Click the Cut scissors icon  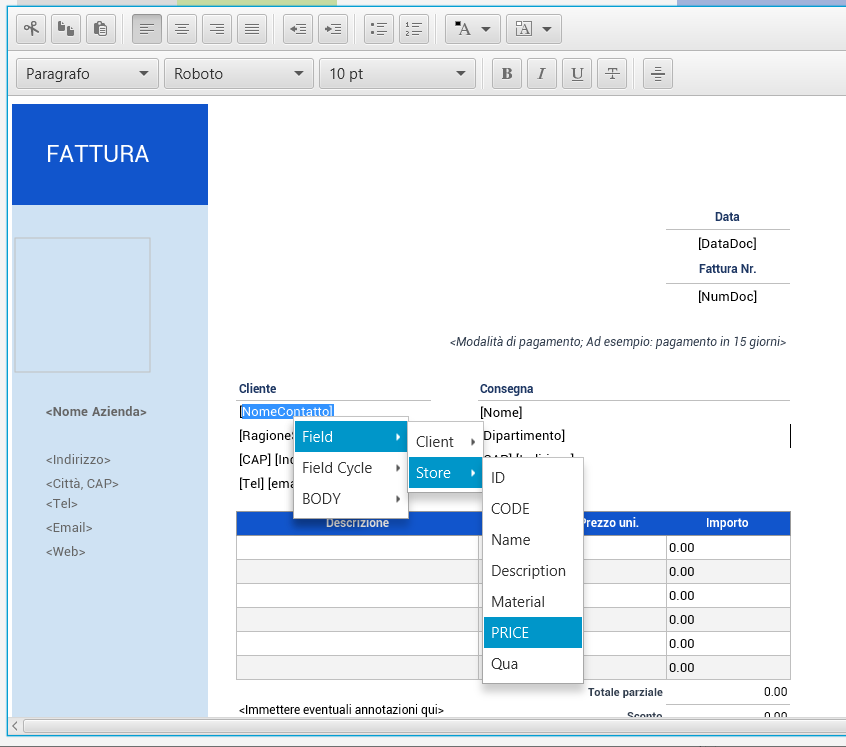pos(31,29)
